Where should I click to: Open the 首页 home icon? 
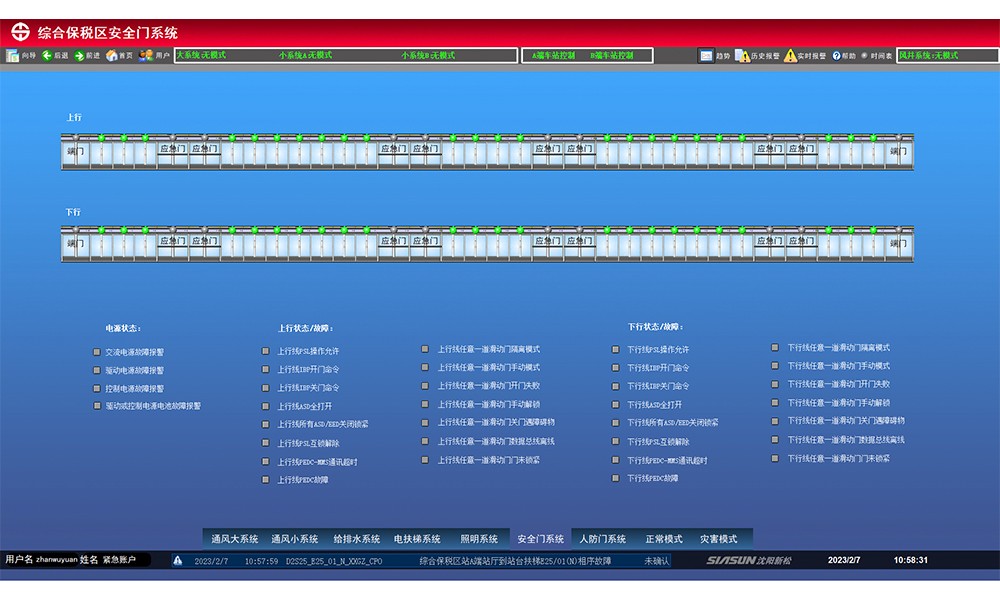[x=112, y=56]
